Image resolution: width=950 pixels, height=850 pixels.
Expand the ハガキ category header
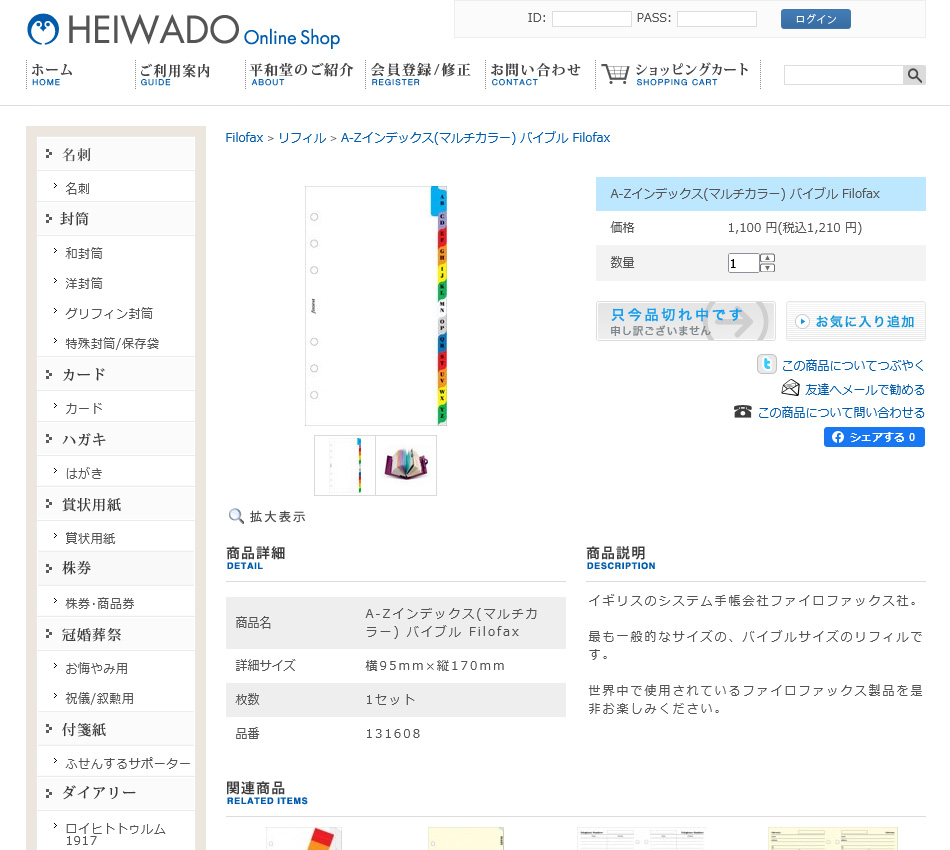[116, 439]
